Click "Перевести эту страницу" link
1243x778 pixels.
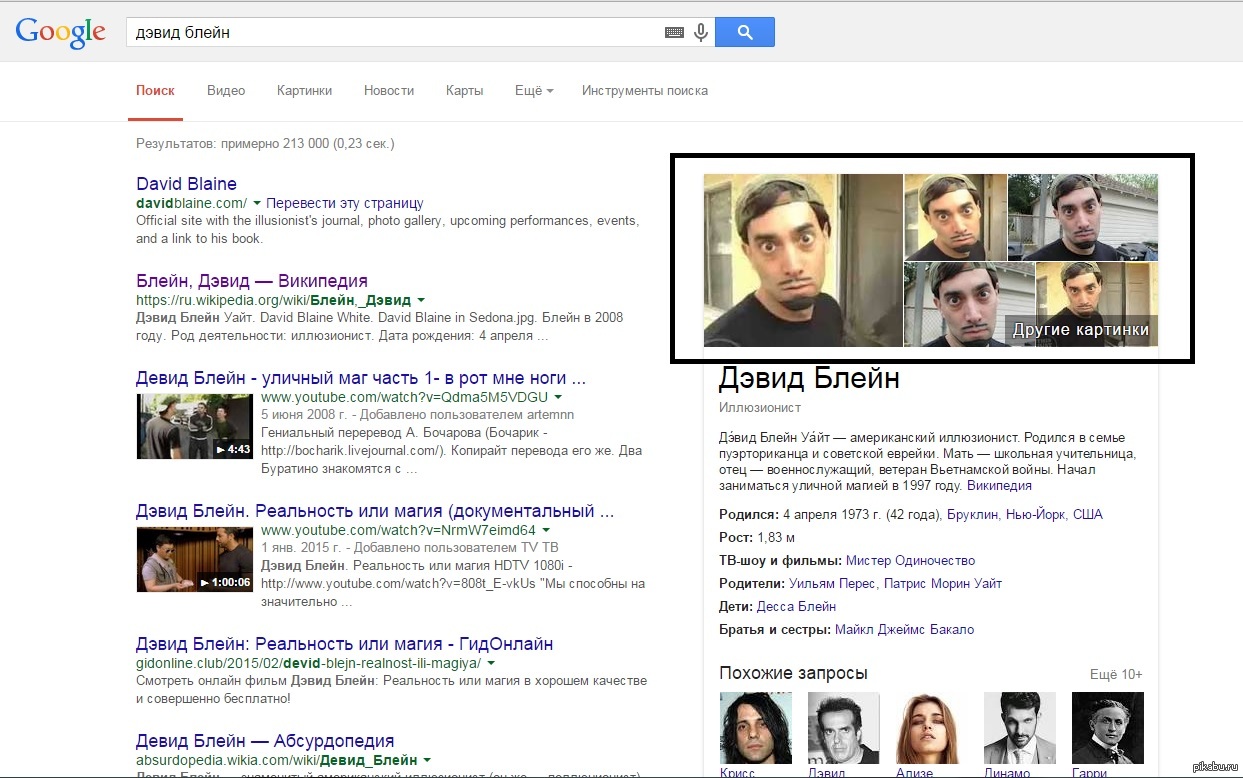345,203
